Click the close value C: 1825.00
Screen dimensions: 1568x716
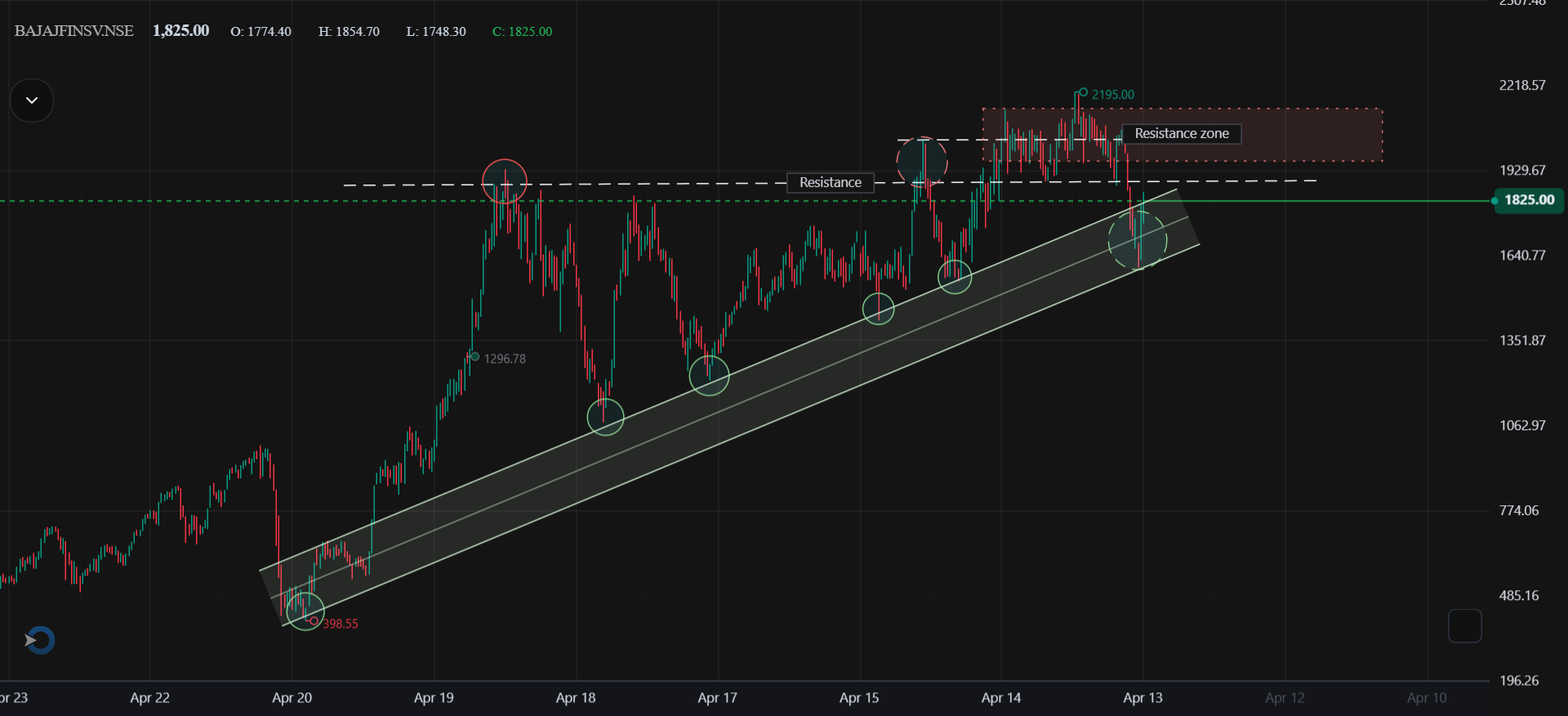(523, 32)
